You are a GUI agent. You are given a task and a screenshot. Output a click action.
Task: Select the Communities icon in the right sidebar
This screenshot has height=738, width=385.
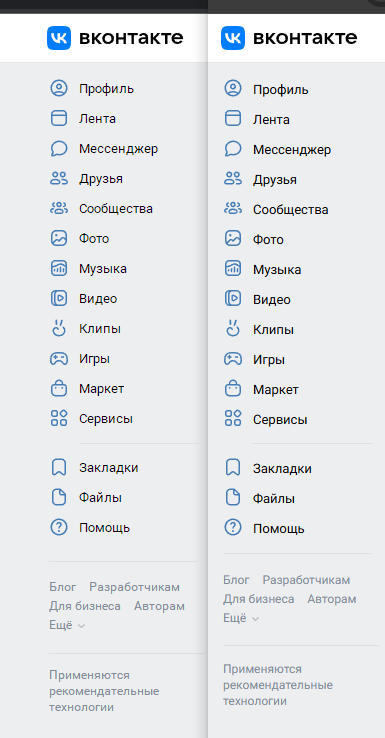(233, 209)
